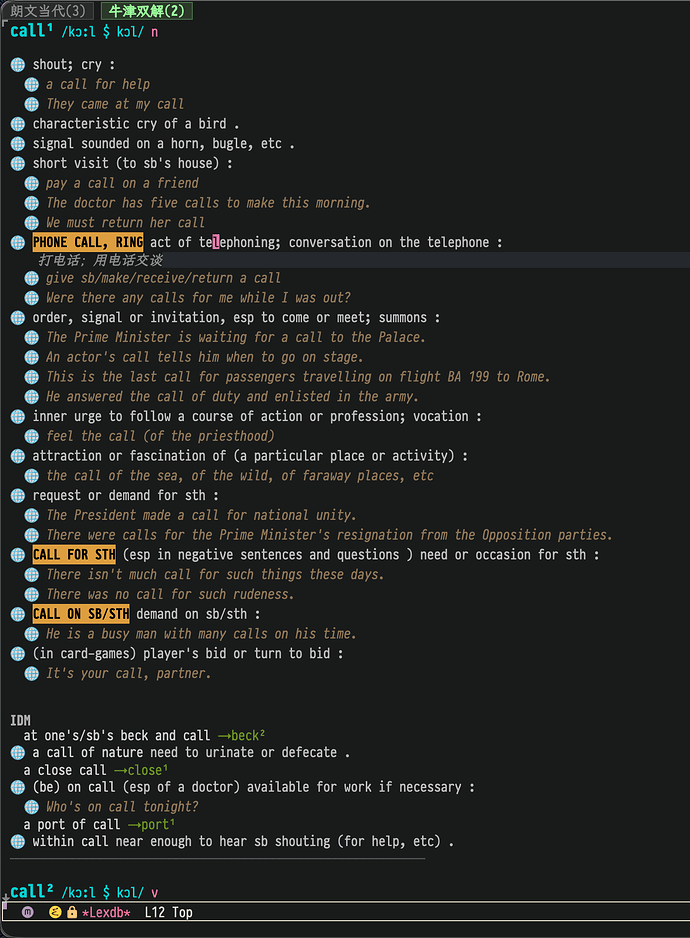Select the 牛津双解(2) dictionary tab

pos(146,11)
